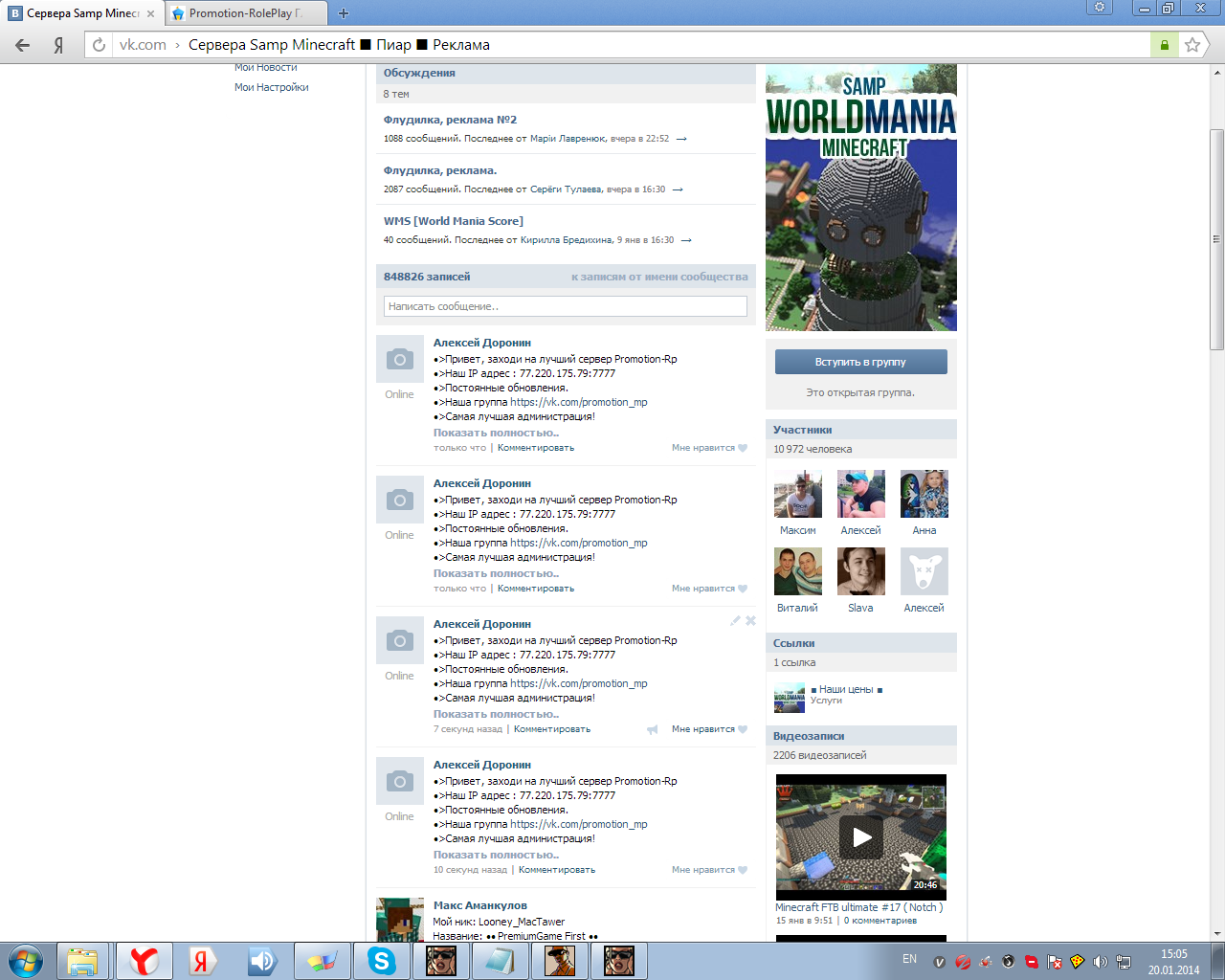This screenshot has width=1225, height=980.
Task: Click the page's vertical scrollbar thumb
Action: 1217,239
